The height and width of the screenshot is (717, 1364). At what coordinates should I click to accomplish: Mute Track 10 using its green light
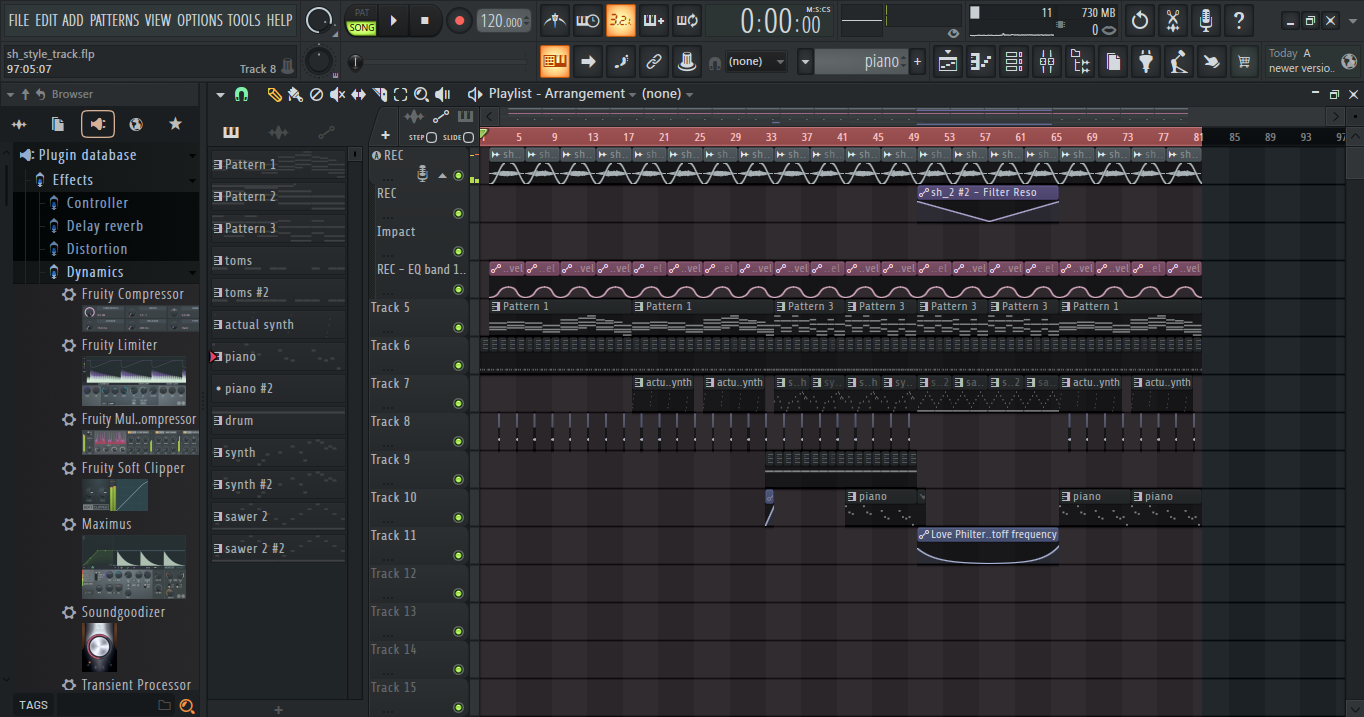[459, 517]
